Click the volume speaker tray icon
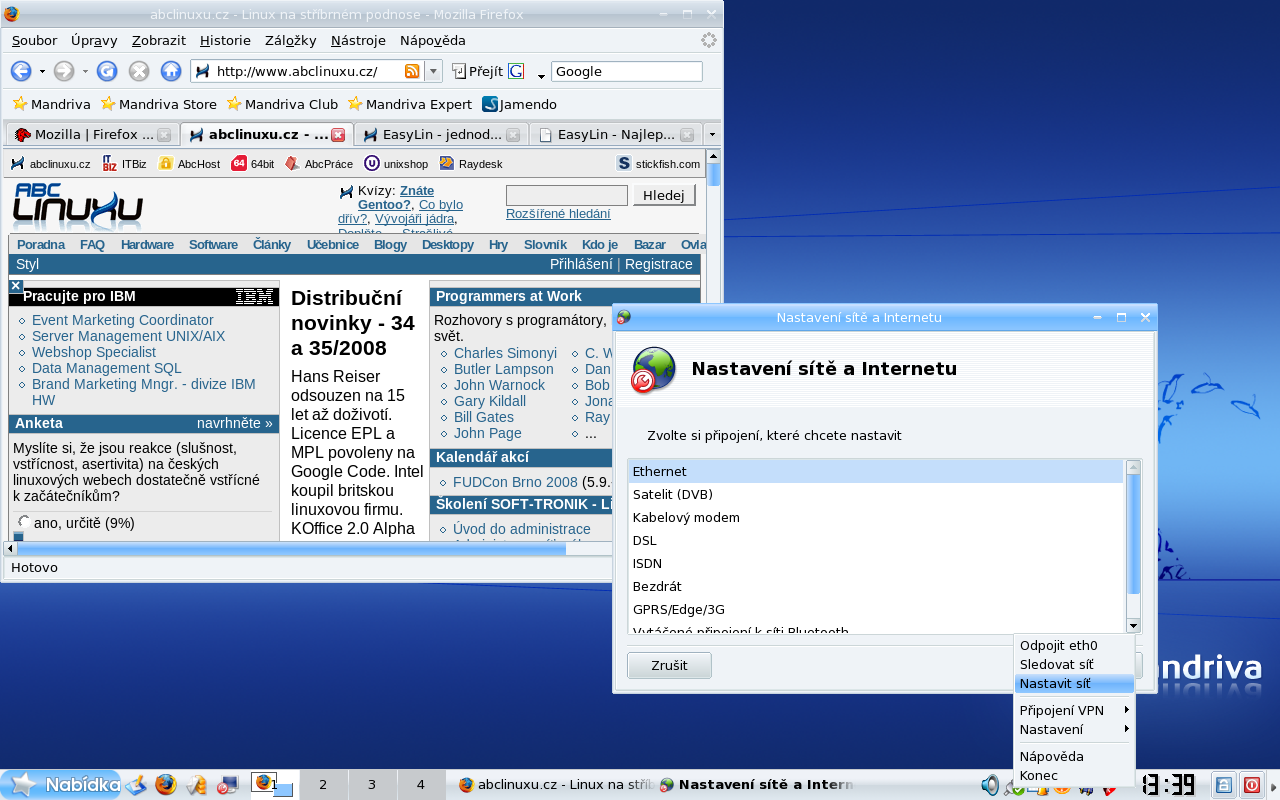The image size is (1280, 800). point(990,785)
